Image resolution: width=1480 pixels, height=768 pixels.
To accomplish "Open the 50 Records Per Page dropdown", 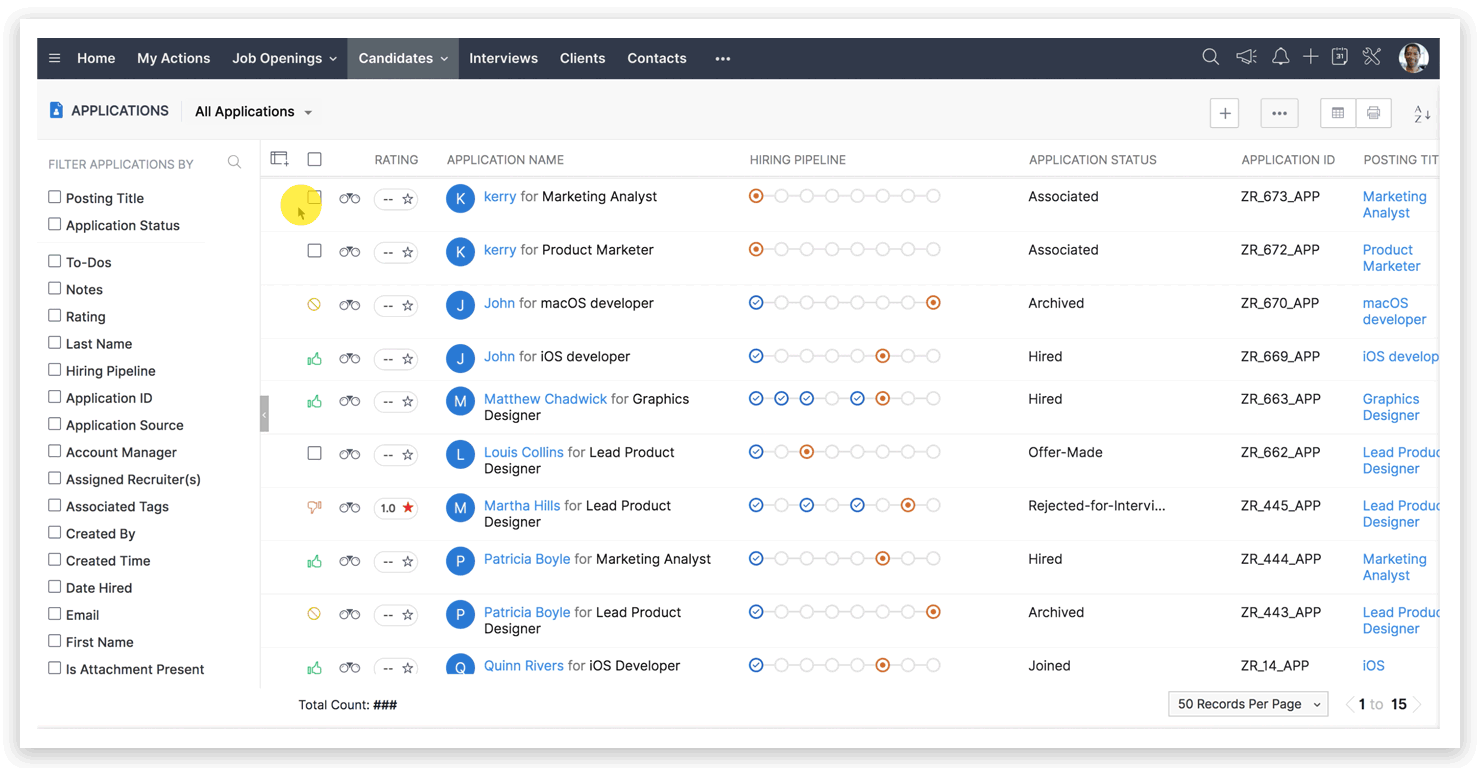I will [1247, 704].
